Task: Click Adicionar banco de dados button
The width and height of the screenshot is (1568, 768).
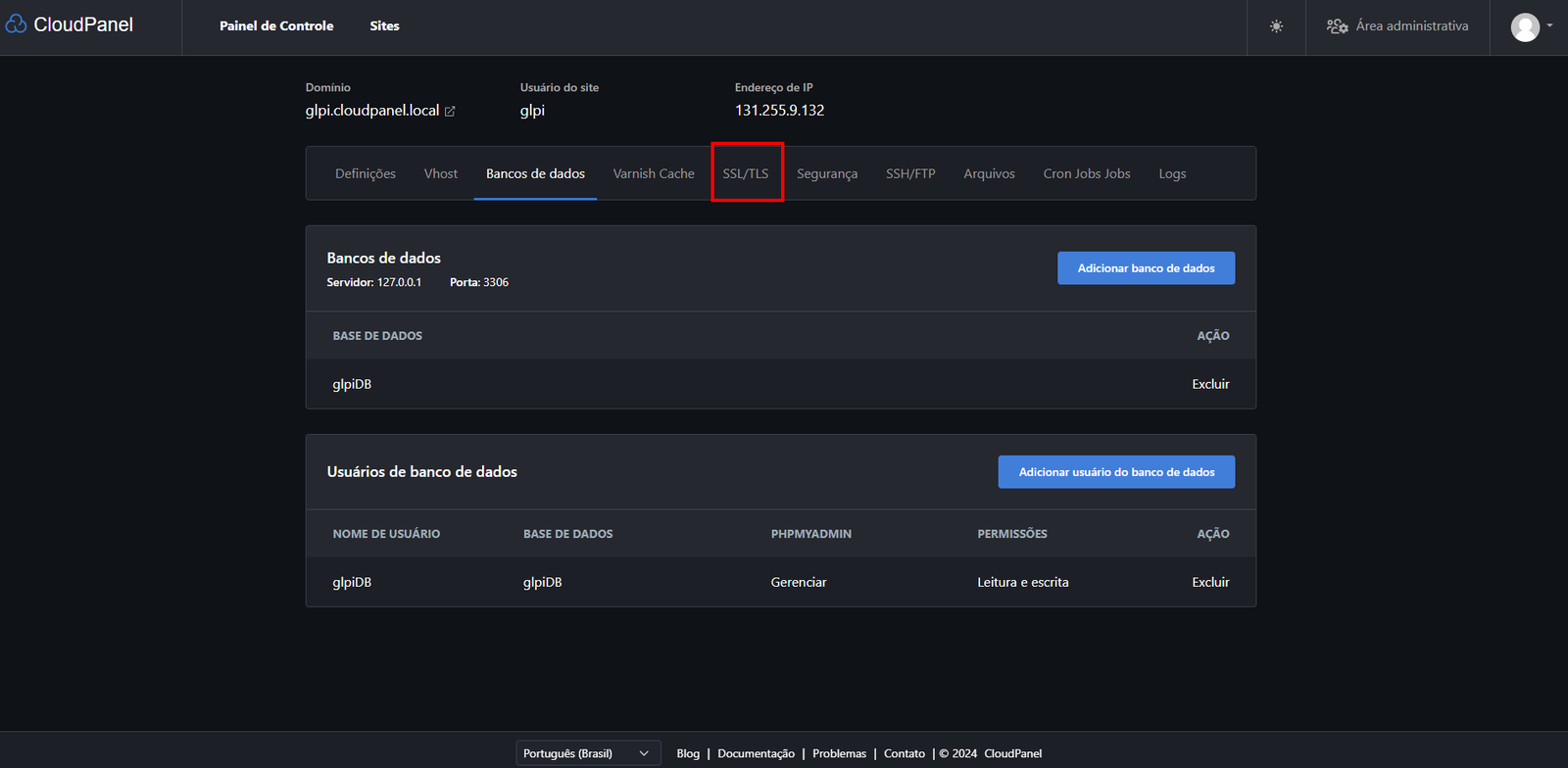Action: [1146, 268]
